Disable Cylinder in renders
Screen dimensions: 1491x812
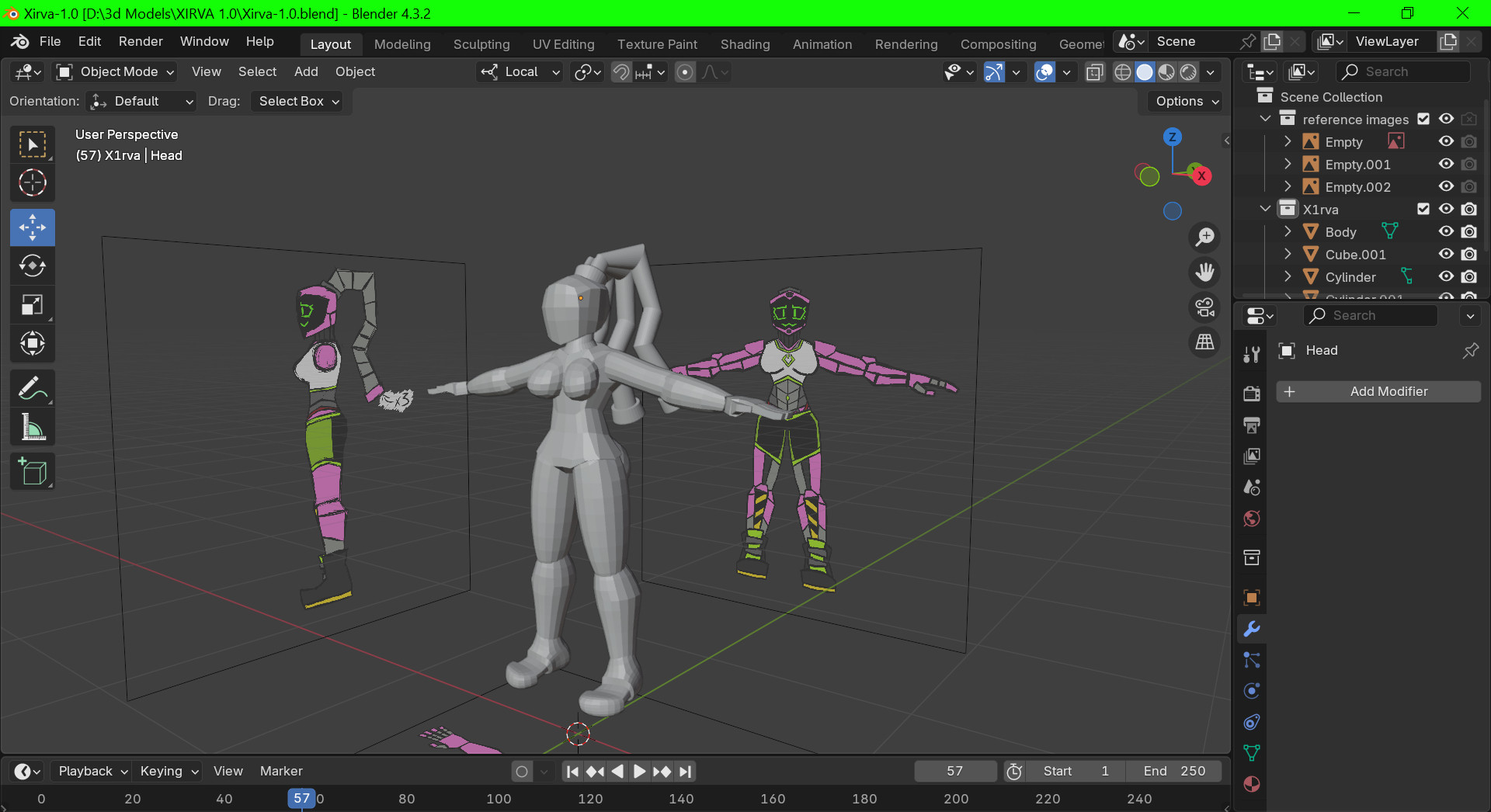click(x=1468, y=276)
